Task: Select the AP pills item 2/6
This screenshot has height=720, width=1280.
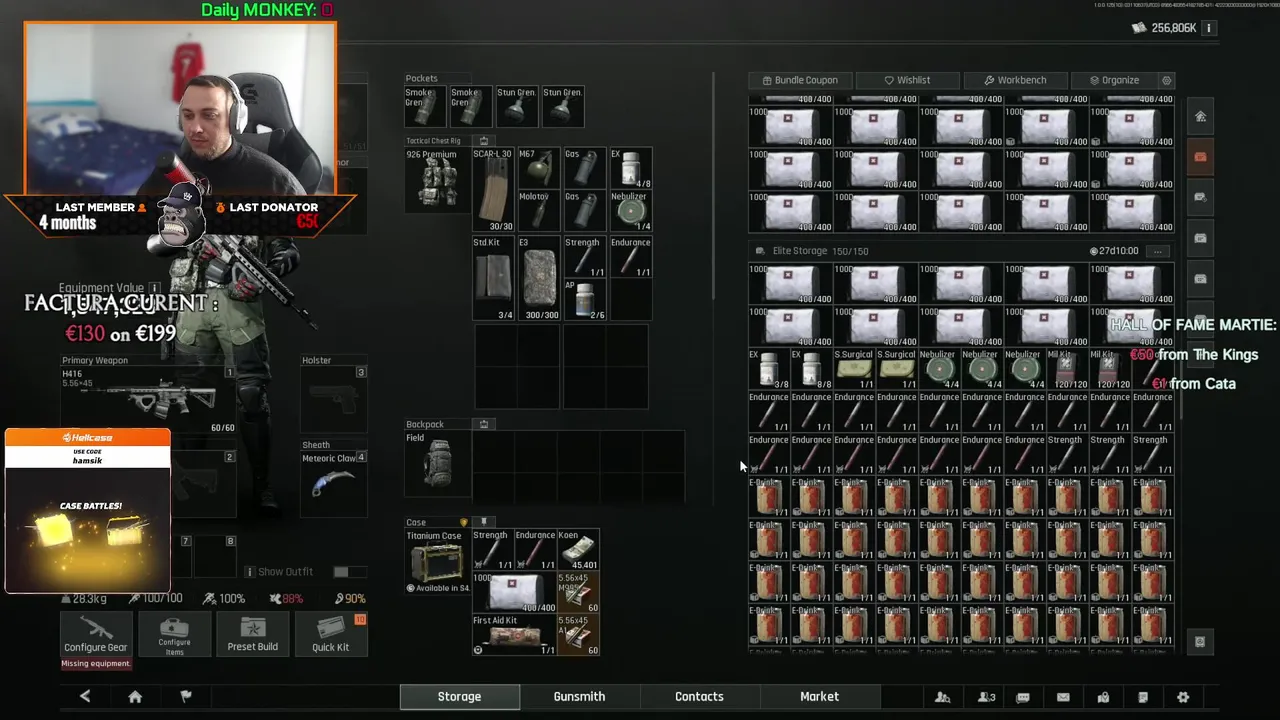Action: pyautogui.click(x=585, y=300)
